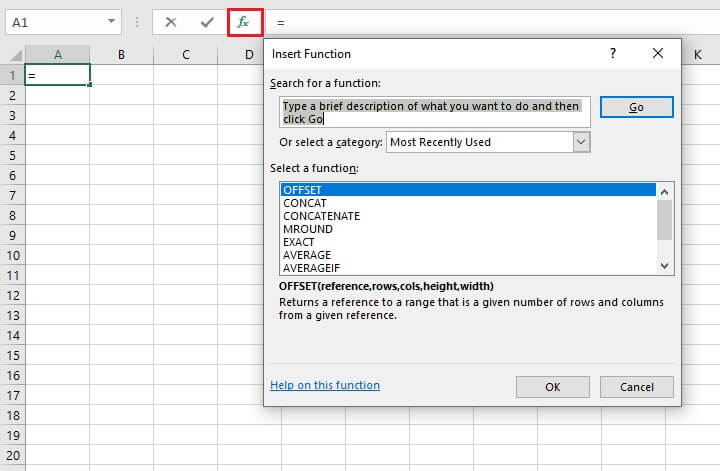Select AVERAGEIF in the function list
This screenshot has width=720, height=471.
[x=313, y=268]
